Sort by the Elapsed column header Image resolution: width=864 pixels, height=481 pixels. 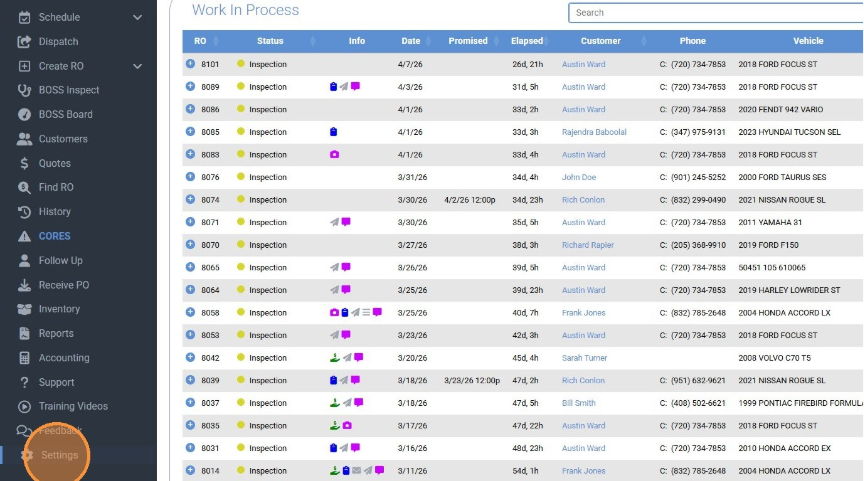point(527,41)
